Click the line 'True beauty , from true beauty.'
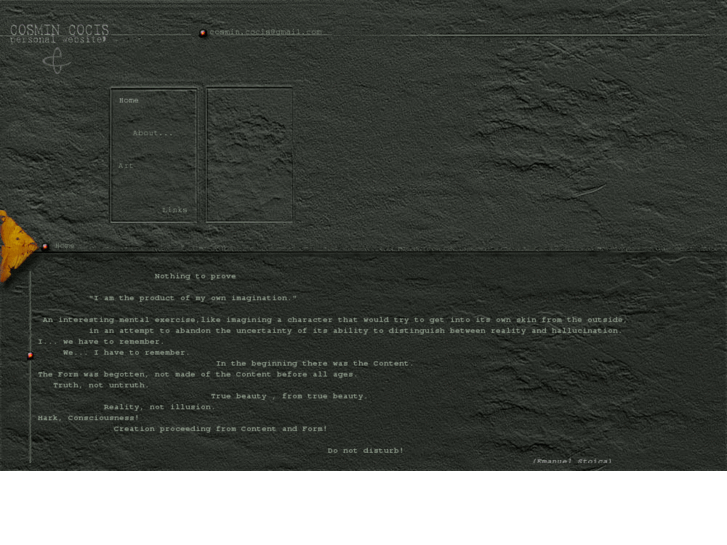This screenshot has width=727, height=545. click(x=289, y=396)
